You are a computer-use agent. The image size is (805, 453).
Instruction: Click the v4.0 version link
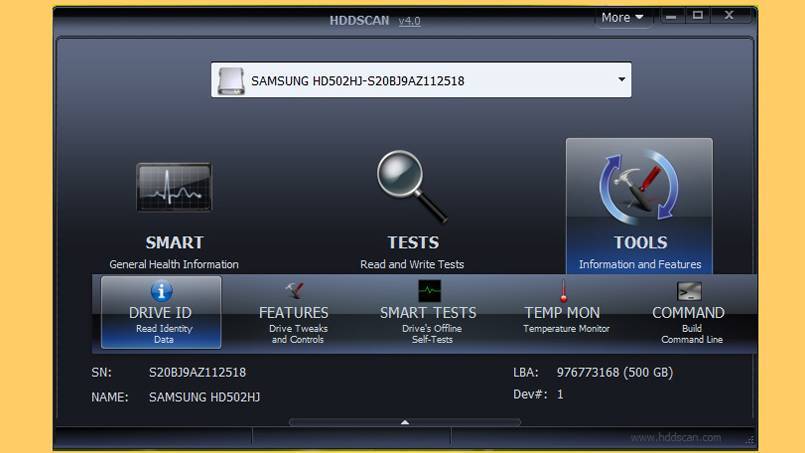click(x=410, y=21)
